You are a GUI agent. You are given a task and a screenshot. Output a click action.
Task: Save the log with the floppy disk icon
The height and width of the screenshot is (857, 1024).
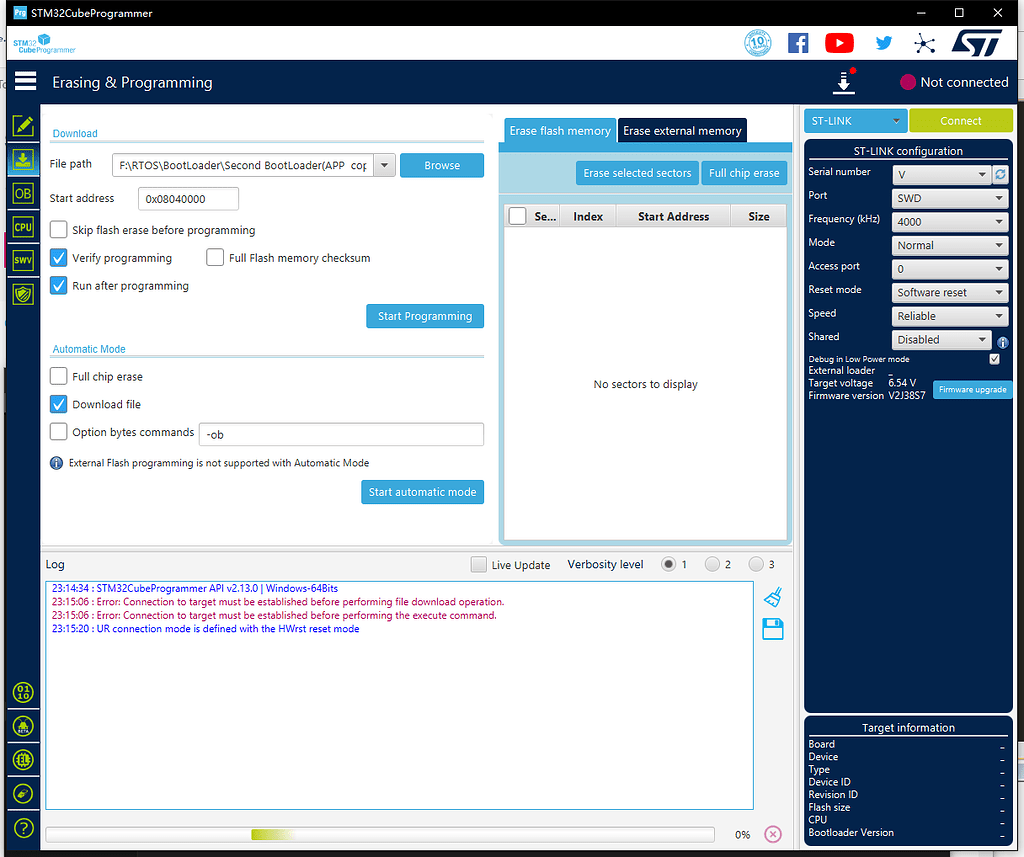(772, 628)
